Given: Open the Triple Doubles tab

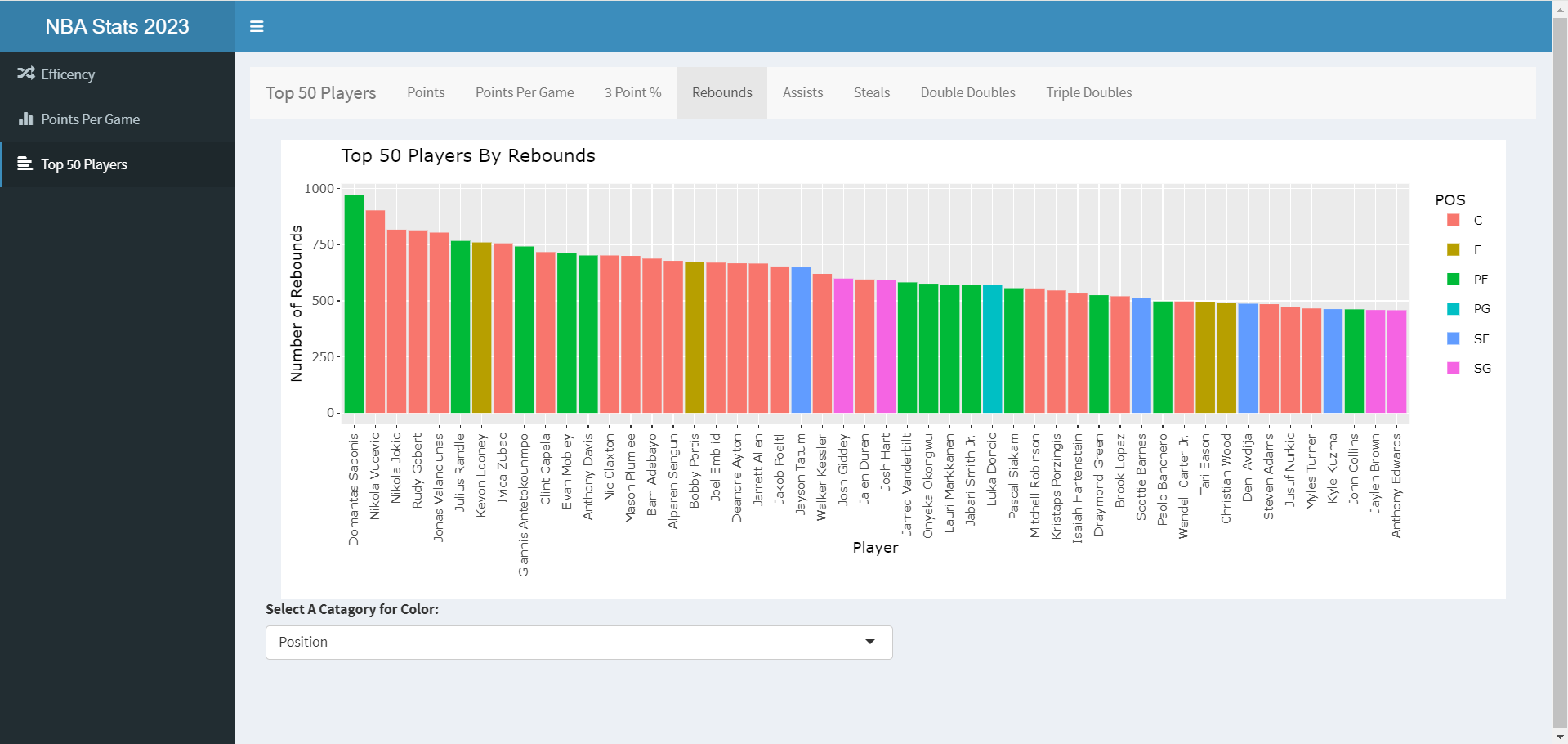Looking at the screenshot, I should click(x=1088, y=92).
